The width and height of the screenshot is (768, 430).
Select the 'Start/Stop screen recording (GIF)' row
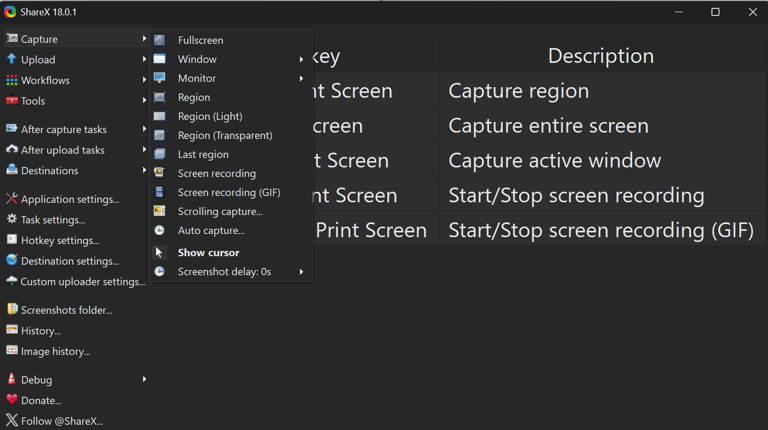point(539,230)
